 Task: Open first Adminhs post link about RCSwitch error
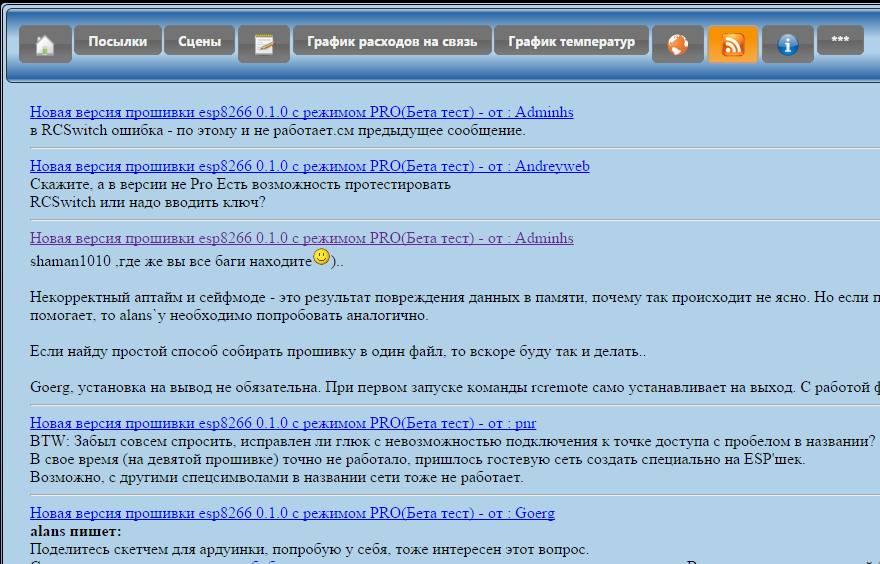click(301, 112)
